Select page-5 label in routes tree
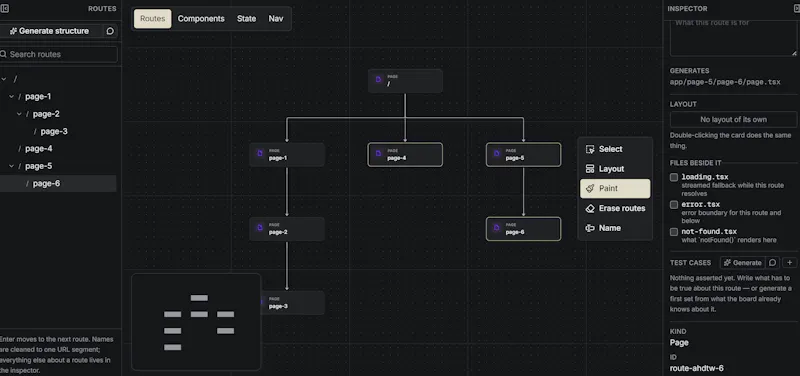Screen dimensions: 800x376 point(39,166)
